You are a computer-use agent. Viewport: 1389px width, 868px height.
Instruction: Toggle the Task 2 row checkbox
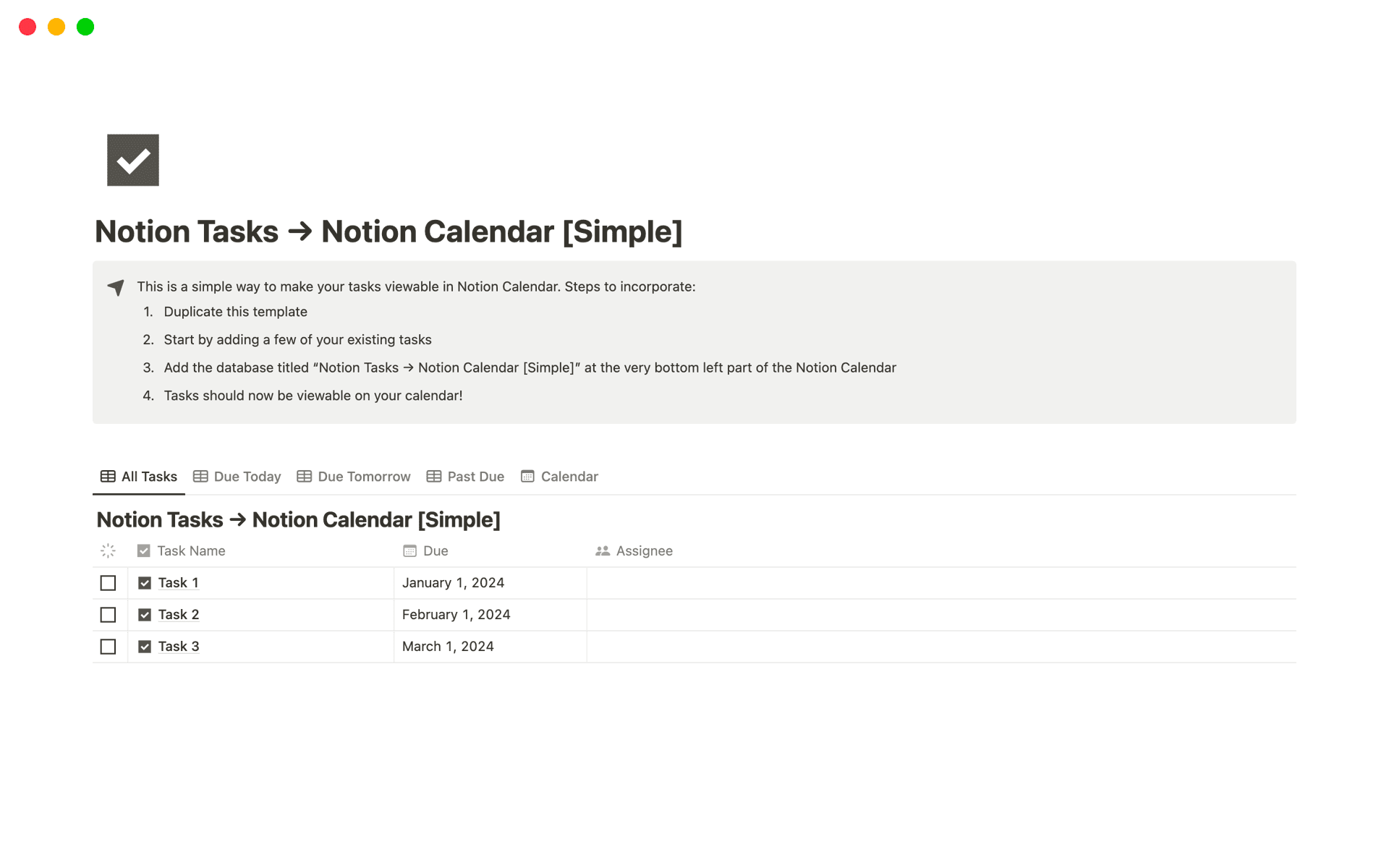(x=108, y=614)
